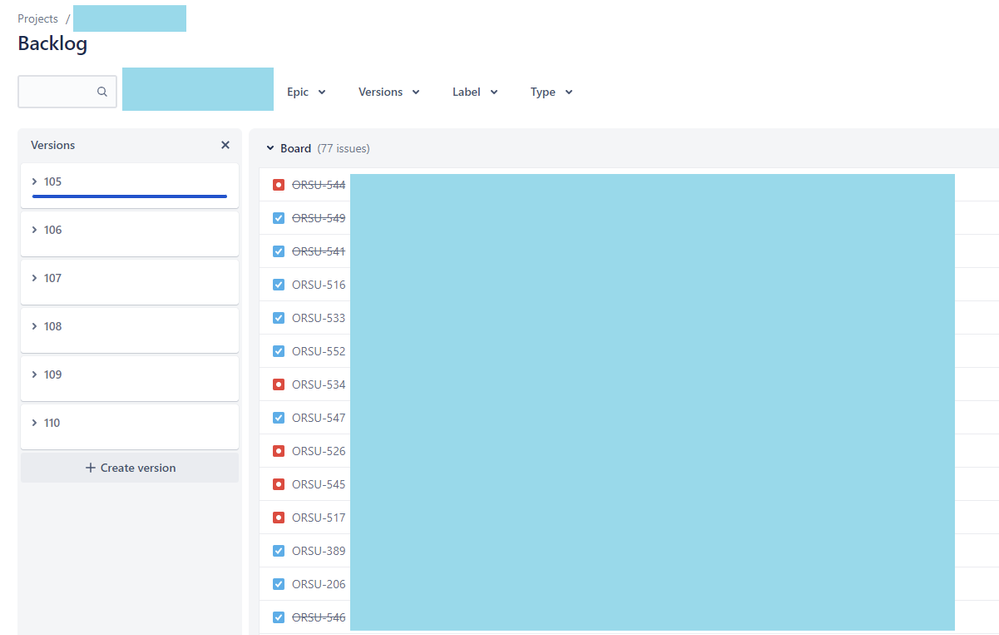Click the task icon for ORSU-206
Viewport: 999px width, 635px height.
pyautogui.click(x=278, y=584)
